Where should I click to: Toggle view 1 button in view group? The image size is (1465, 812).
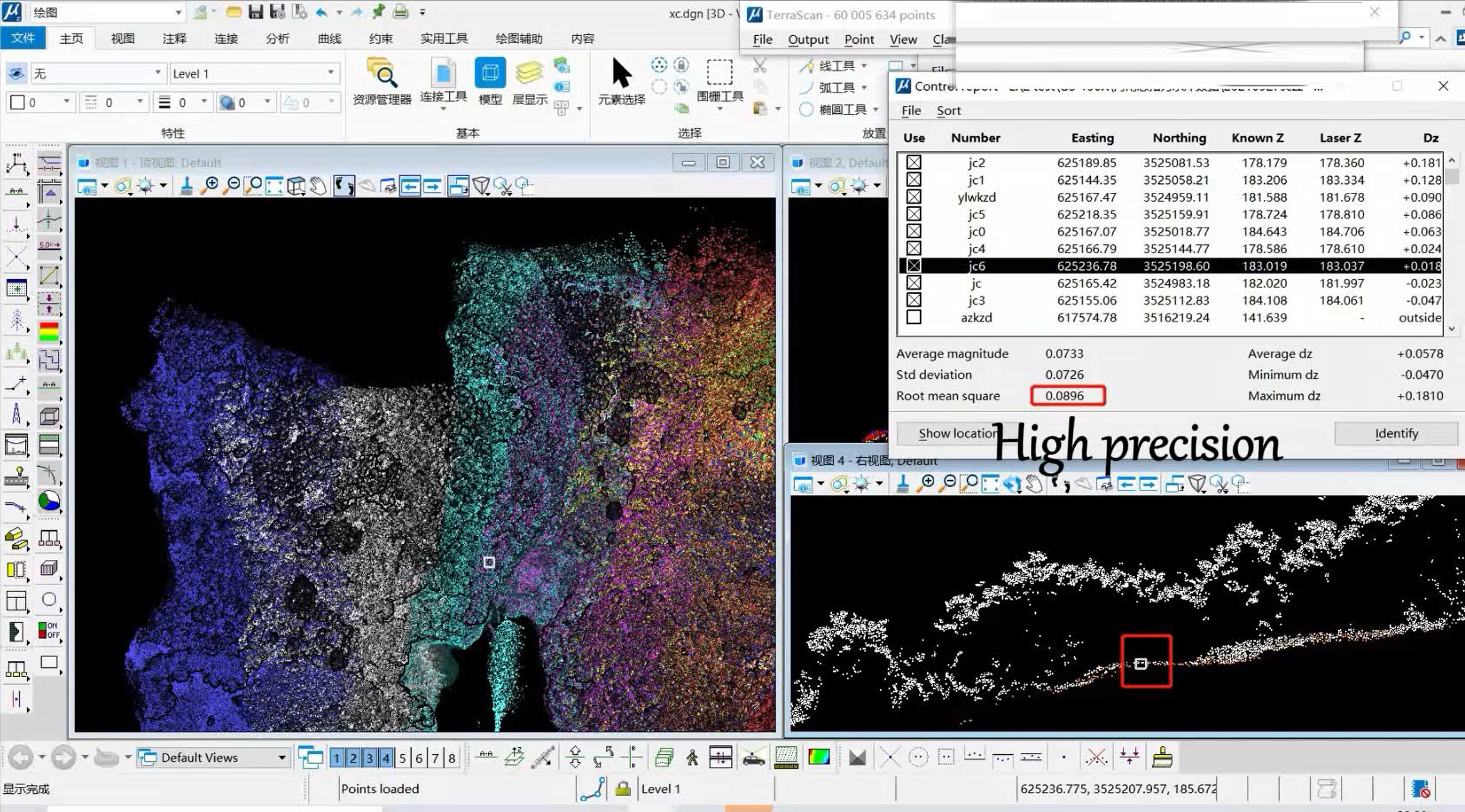pyautogui.click(x=336, y=758)
